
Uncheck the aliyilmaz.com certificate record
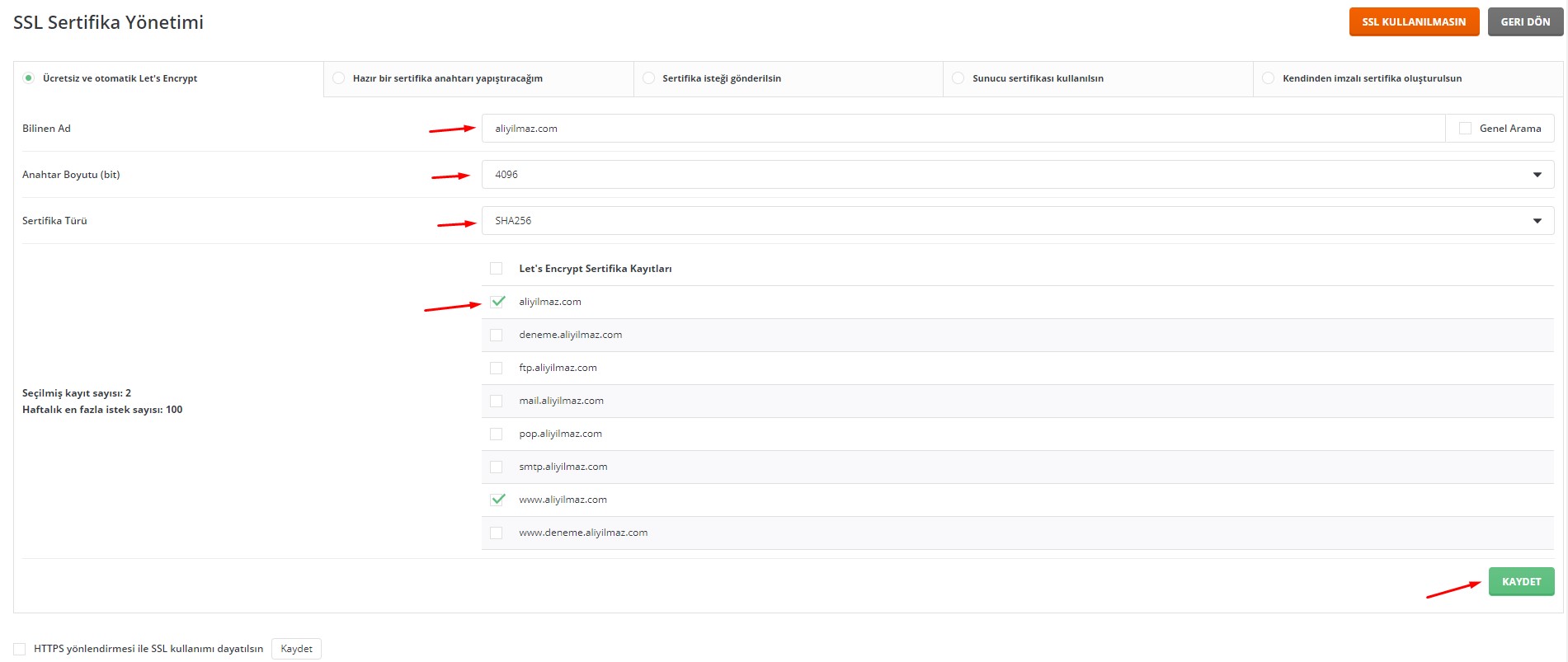[x=497, y=302]
